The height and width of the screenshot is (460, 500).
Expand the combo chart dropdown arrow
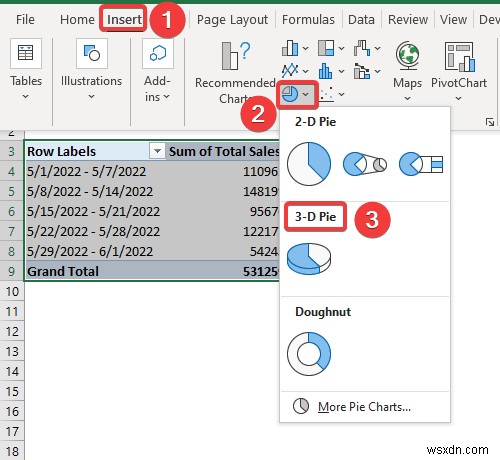tap(377, 71)
